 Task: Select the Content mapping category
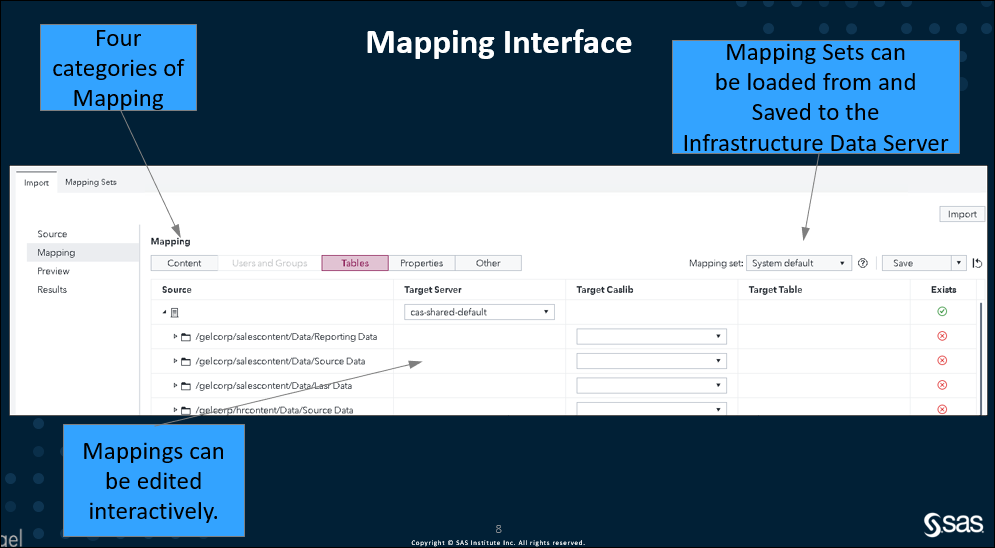tap(184, 263)
